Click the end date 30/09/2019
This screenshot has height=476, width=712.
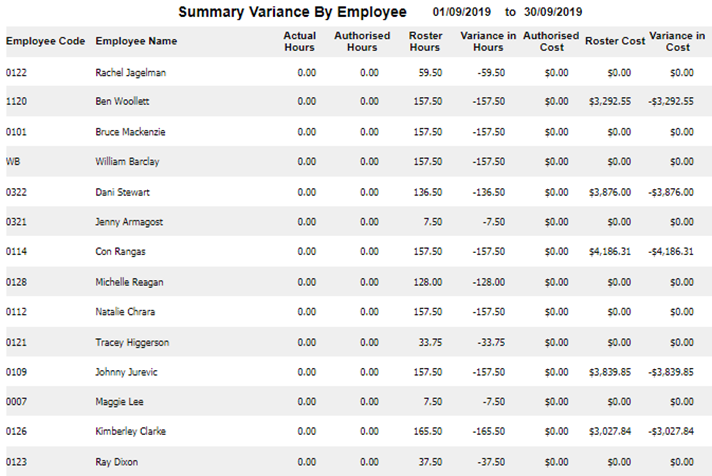(x=553, y=13)
